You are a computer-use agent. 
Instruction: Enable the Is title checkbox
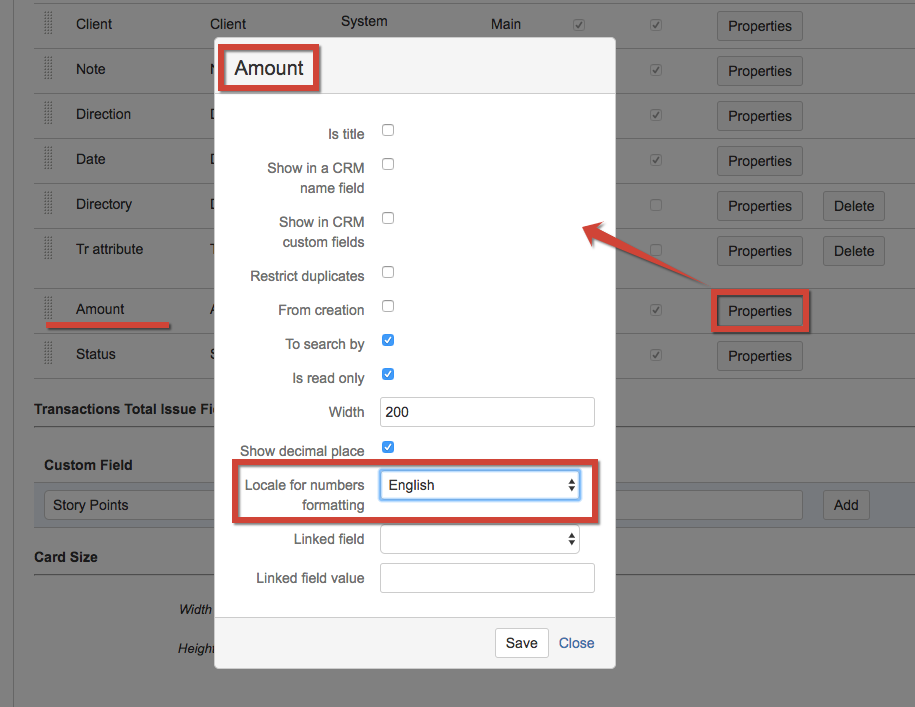pyautogui.click(x=388, y=130)
